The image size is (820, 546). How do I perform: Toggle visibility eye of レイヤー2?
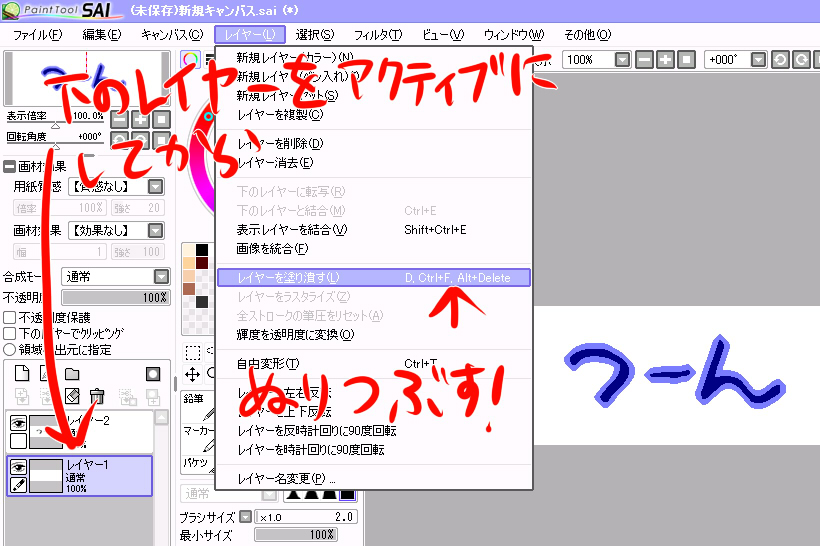pyautogui.click(x=18, y=423)
